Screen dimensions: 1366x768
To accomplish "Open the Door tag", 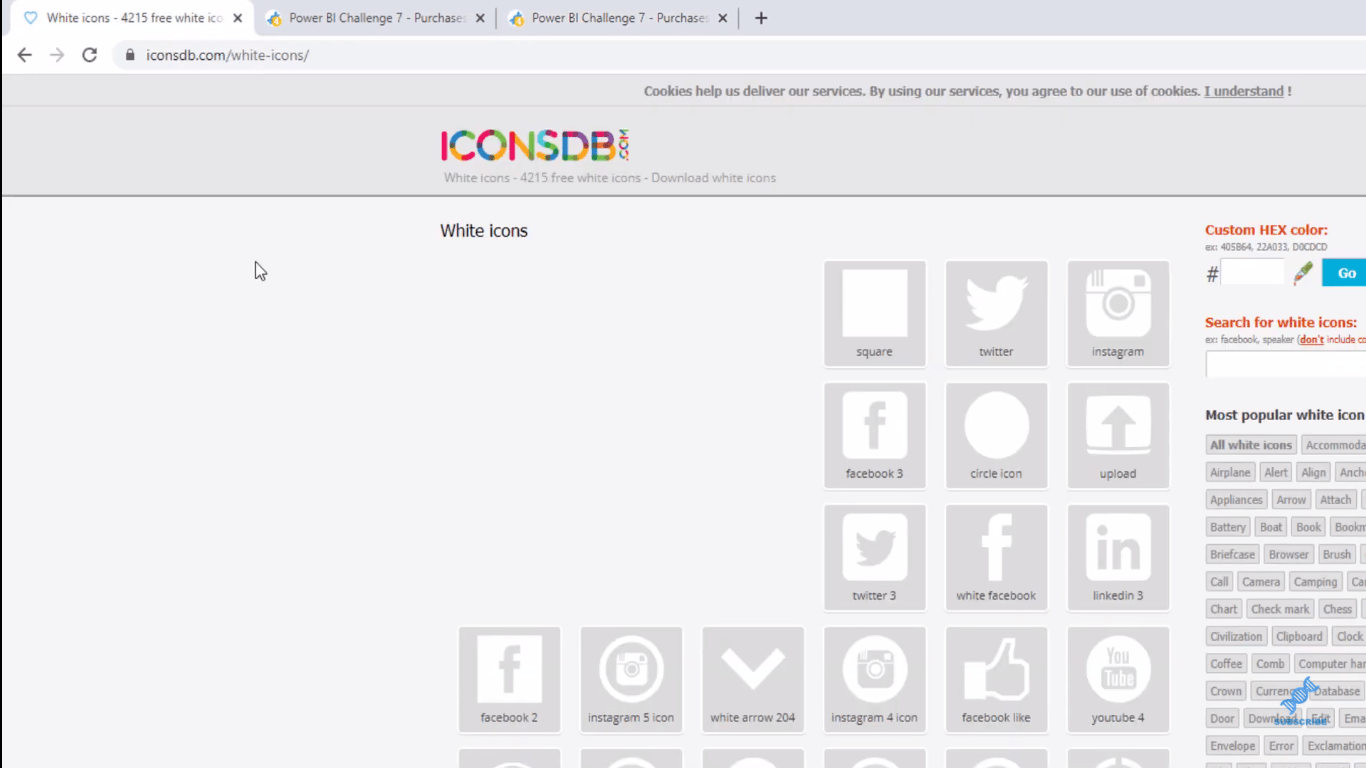I will coord(1222,718).
